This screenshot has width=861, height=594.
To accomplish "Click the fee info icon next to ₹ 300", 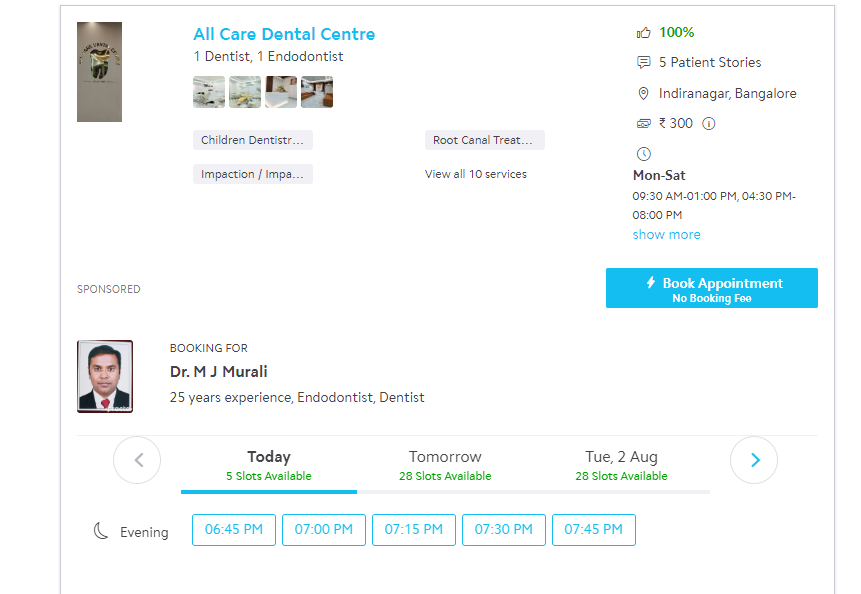I will [x=709, y=124].
